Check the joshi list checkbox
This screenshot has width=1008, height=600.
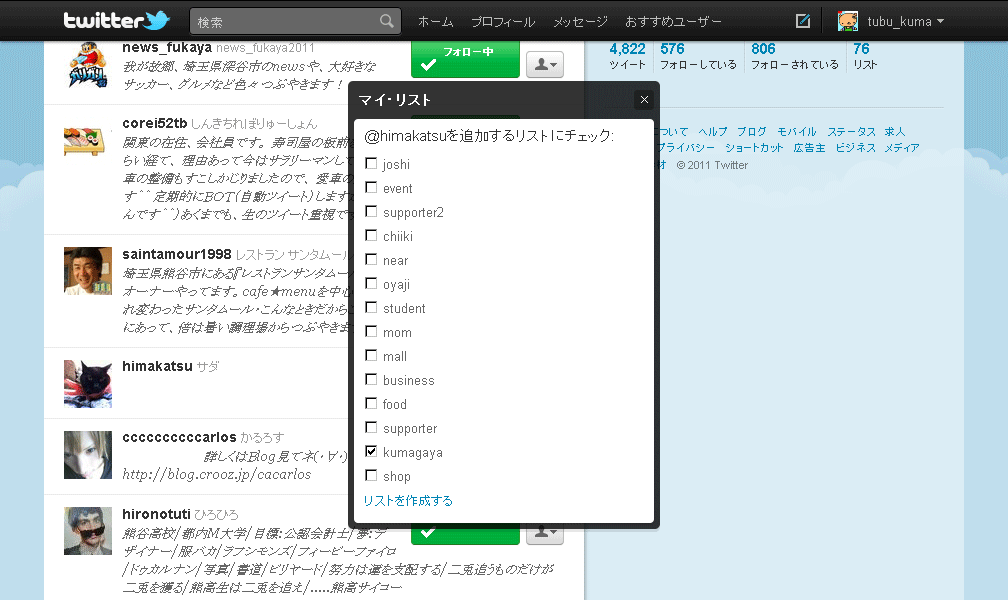pos(371,163)
